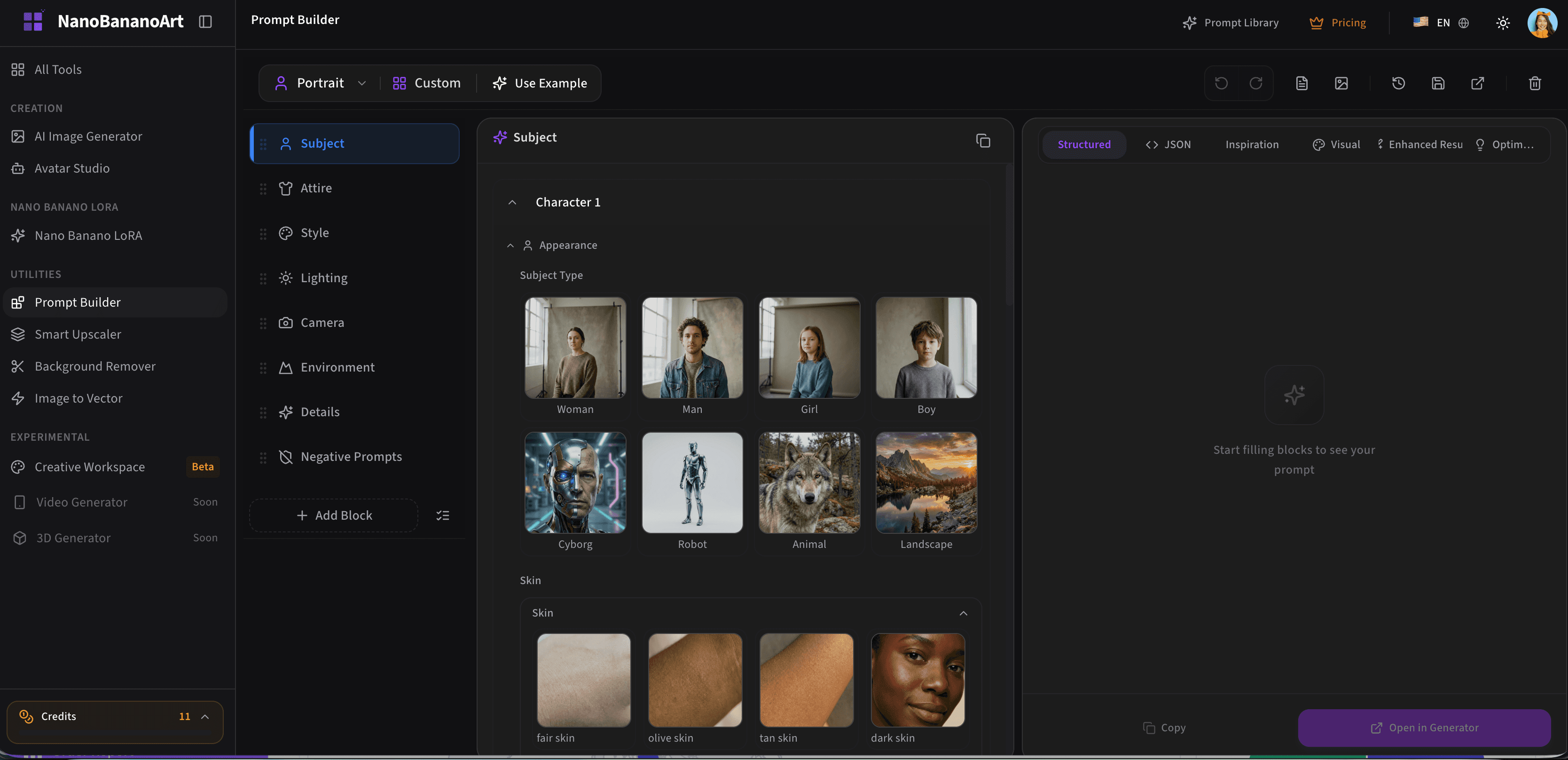Screen dimensions: 1568x760
Task: Open the Background Remover tool
Action: [94, 366]
